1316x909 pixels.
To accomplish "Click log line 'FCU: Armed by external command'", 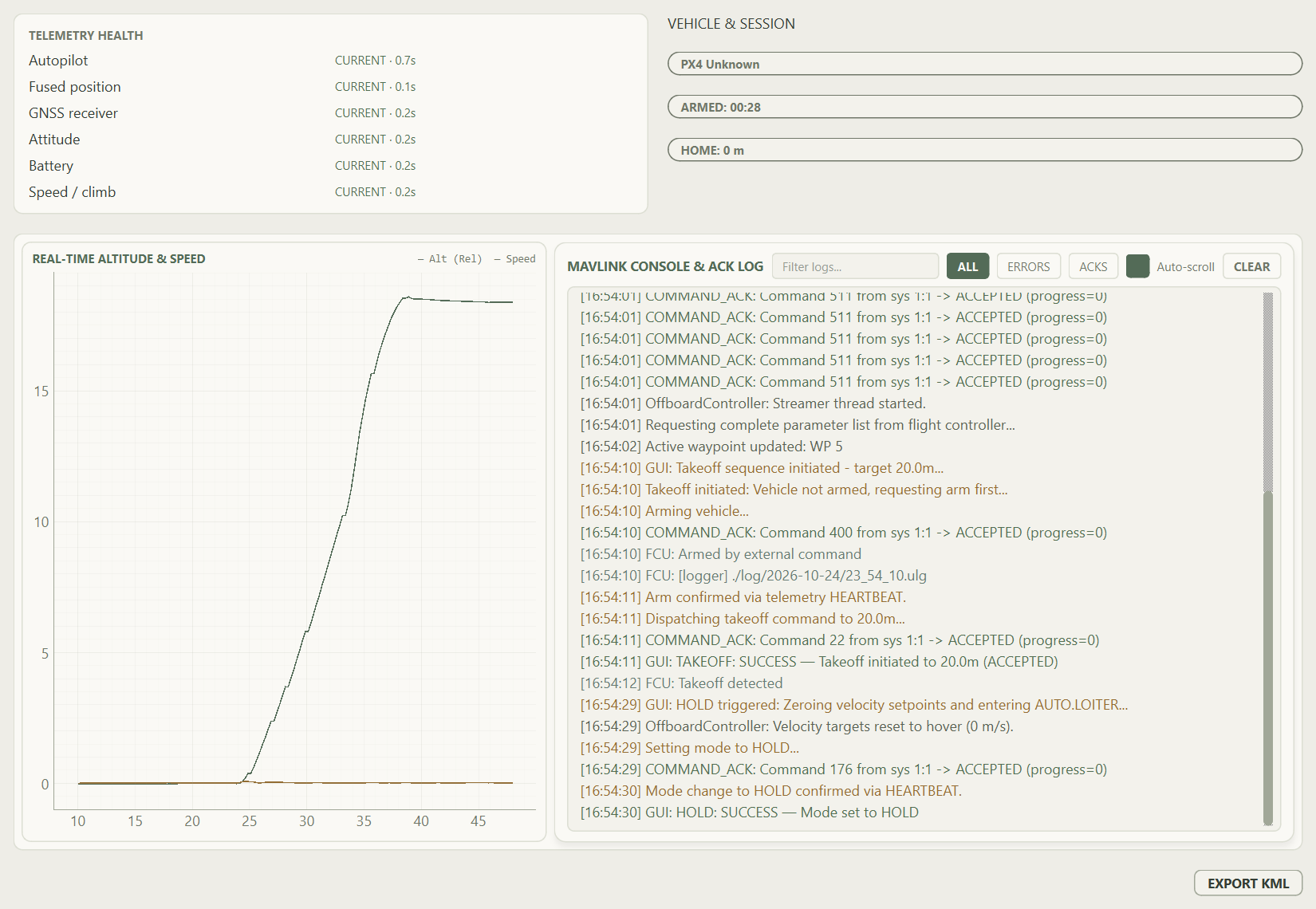I will (721, 554).
